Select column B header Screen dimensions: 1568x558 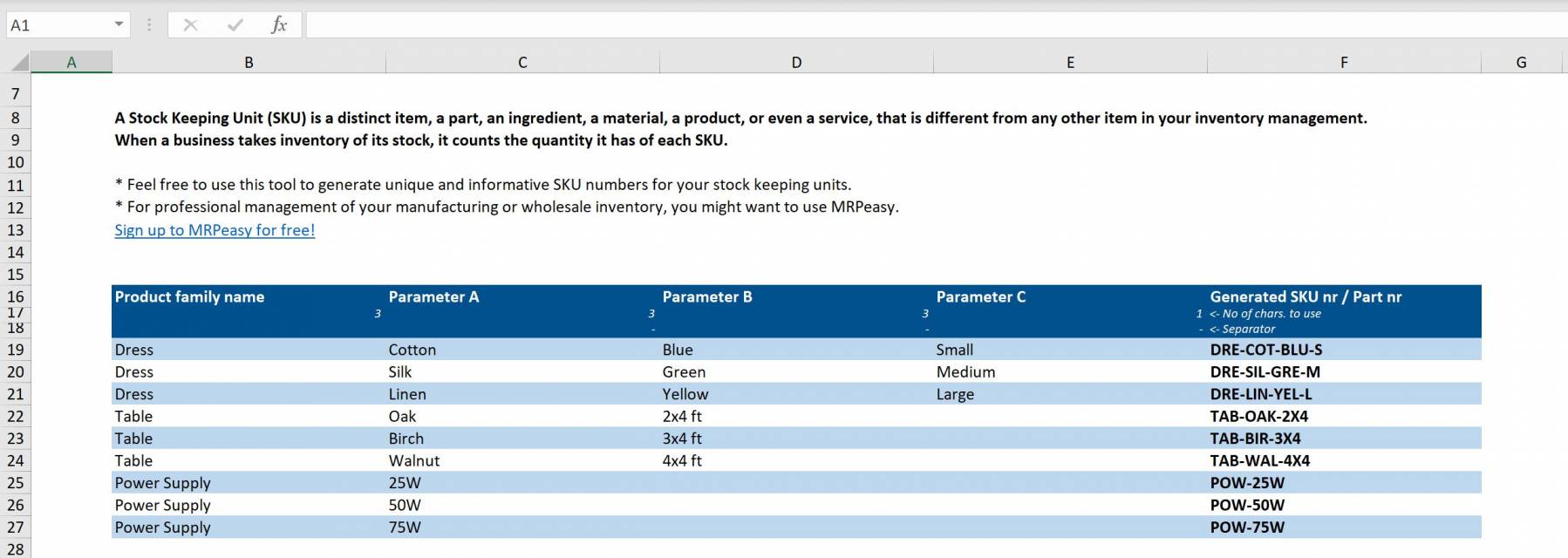coord(249,62)
